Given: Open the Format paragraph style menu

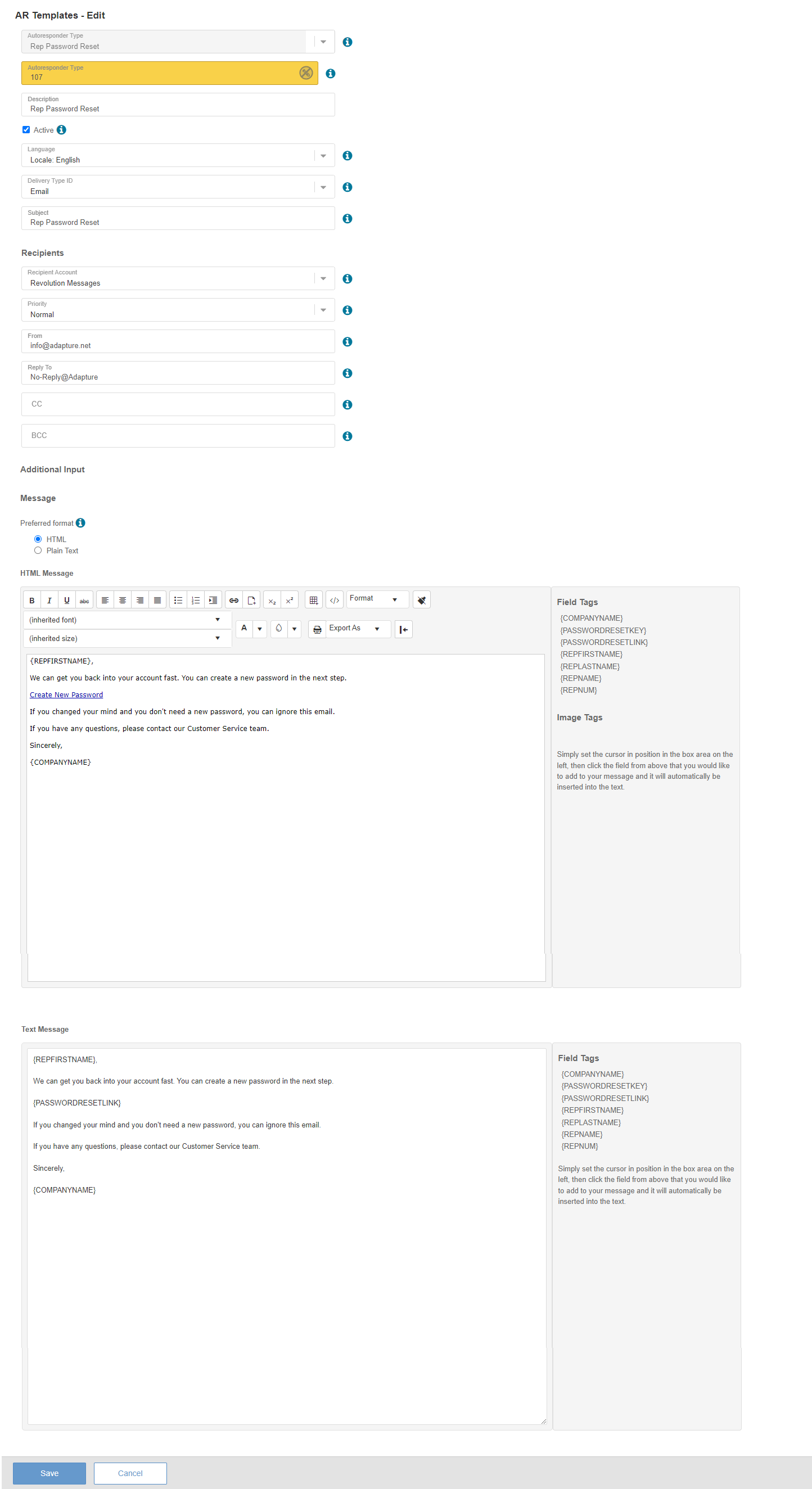Looking at the screenshot, I should [x=376, y=599].
